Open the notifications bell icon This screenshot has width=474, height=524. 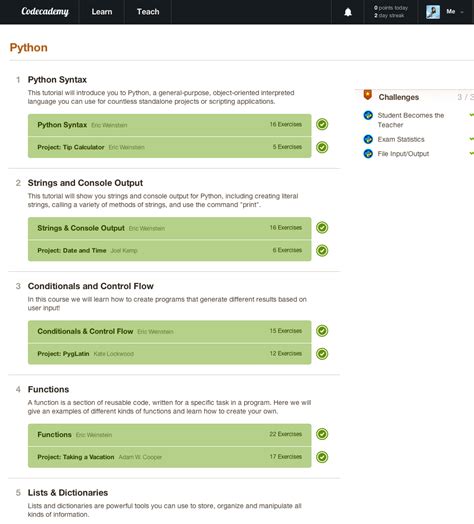(x=348, y=12)
